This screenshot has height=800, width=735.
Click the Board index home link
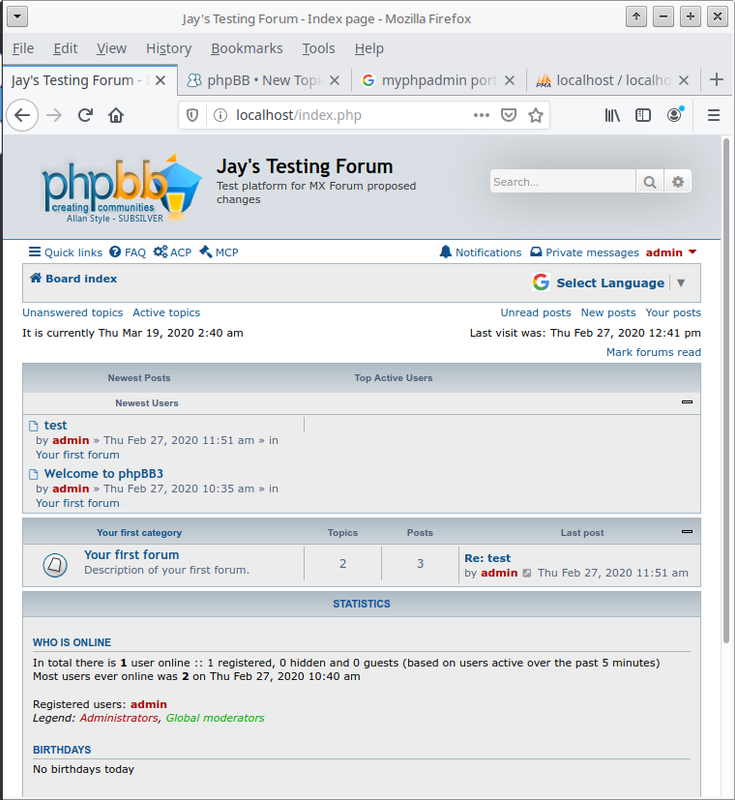73,279
